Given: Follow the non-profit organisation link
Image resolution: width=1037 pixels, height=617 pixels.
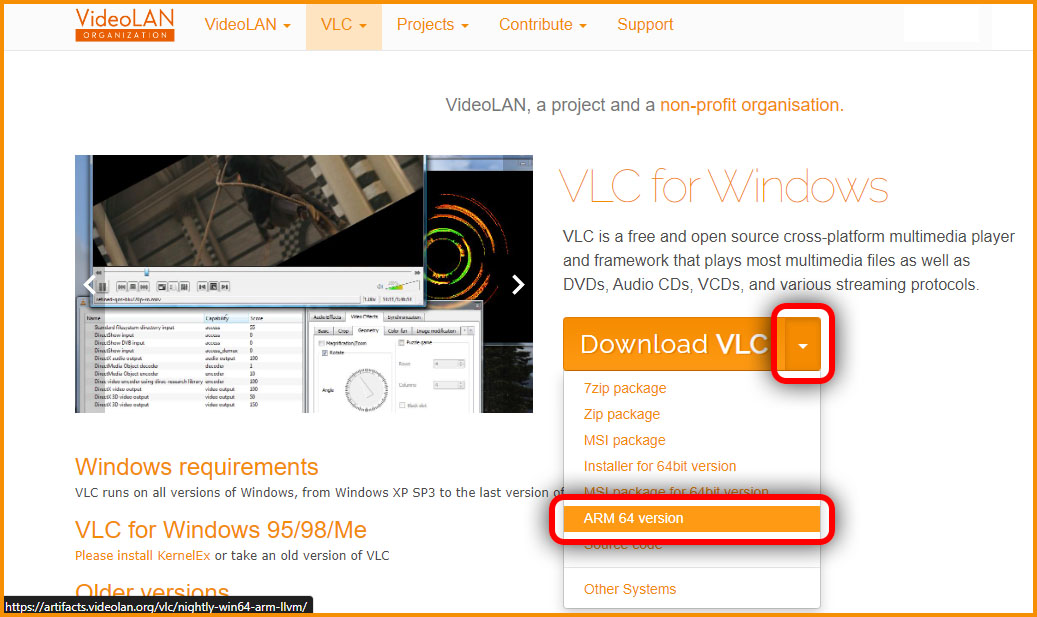Looking at the screenshot, I should (749, 105).
